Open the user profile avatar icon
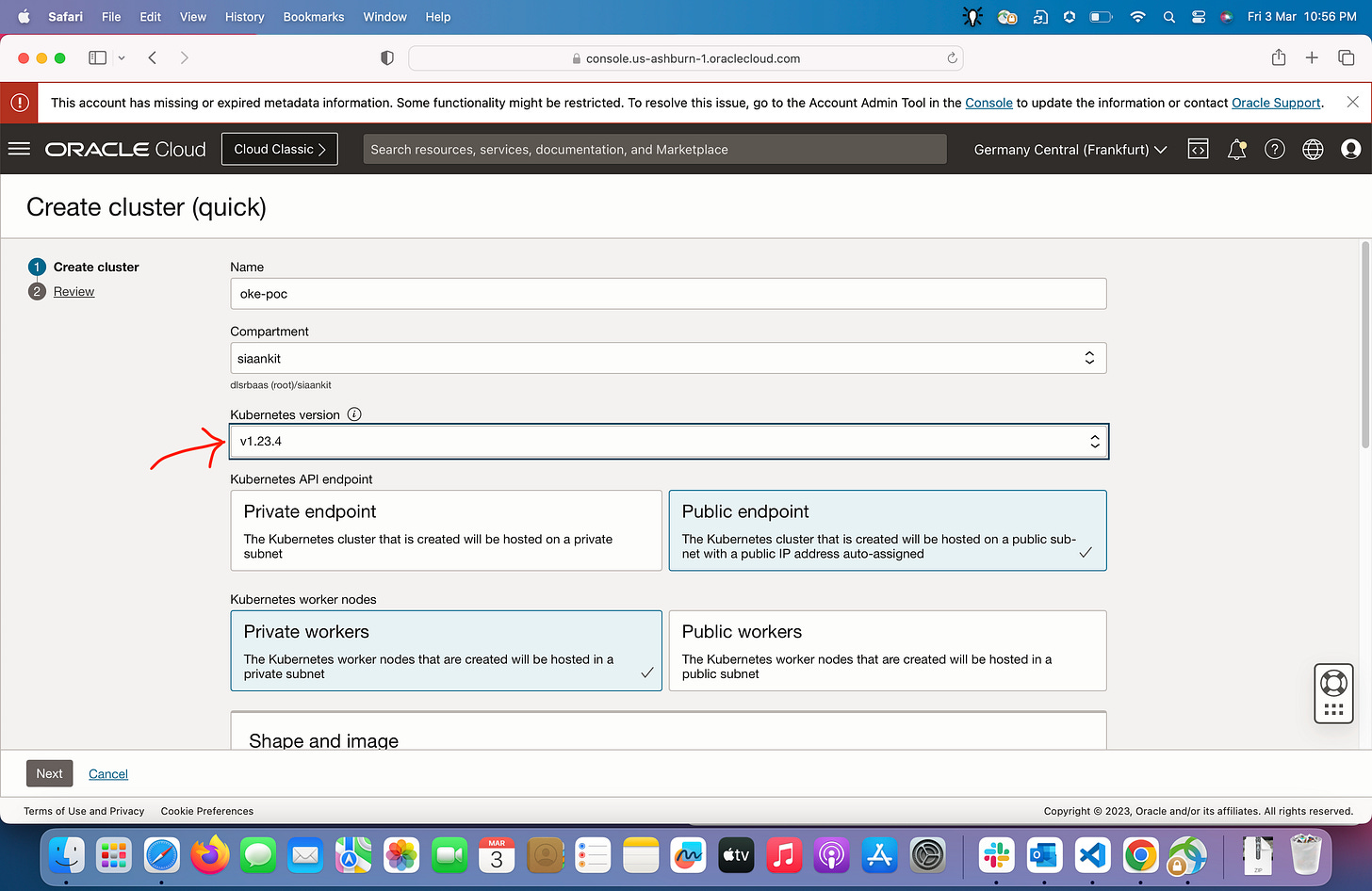The image size is (1372, 891). [1351, 149]
